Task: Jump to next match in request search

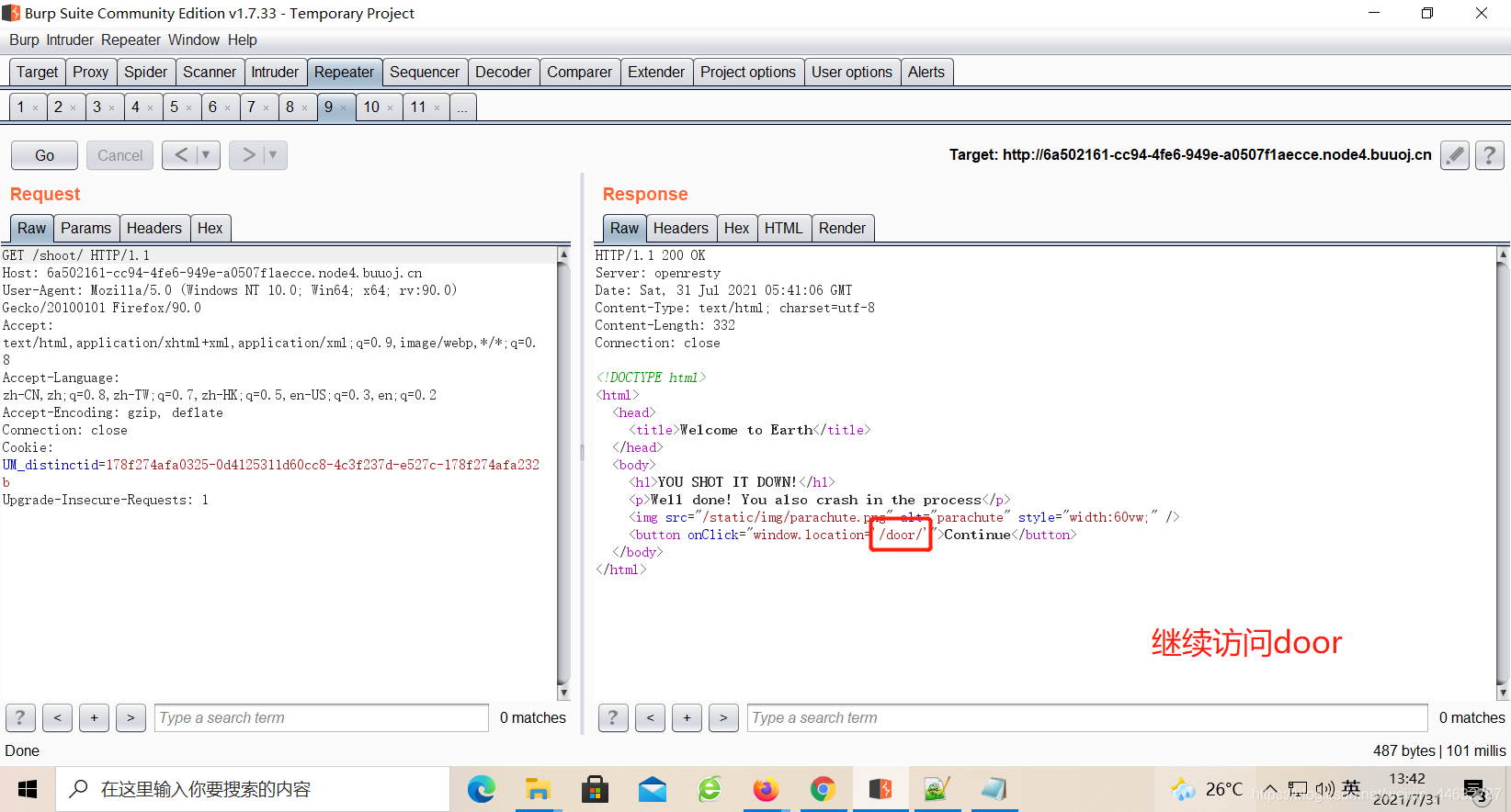Action: point(131,717)
